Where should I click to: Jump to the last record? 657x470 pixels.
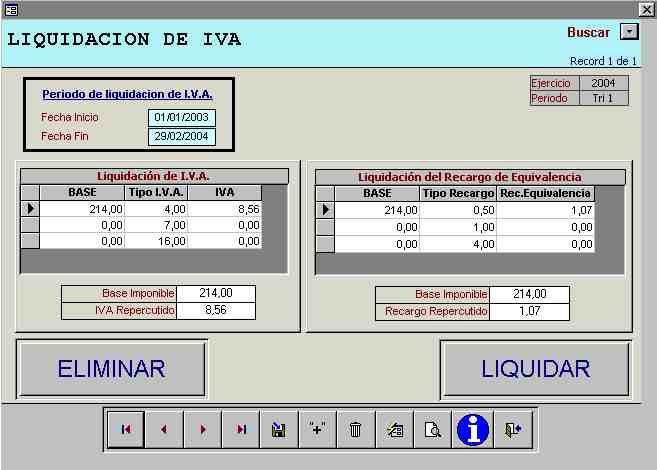point(241,429)
